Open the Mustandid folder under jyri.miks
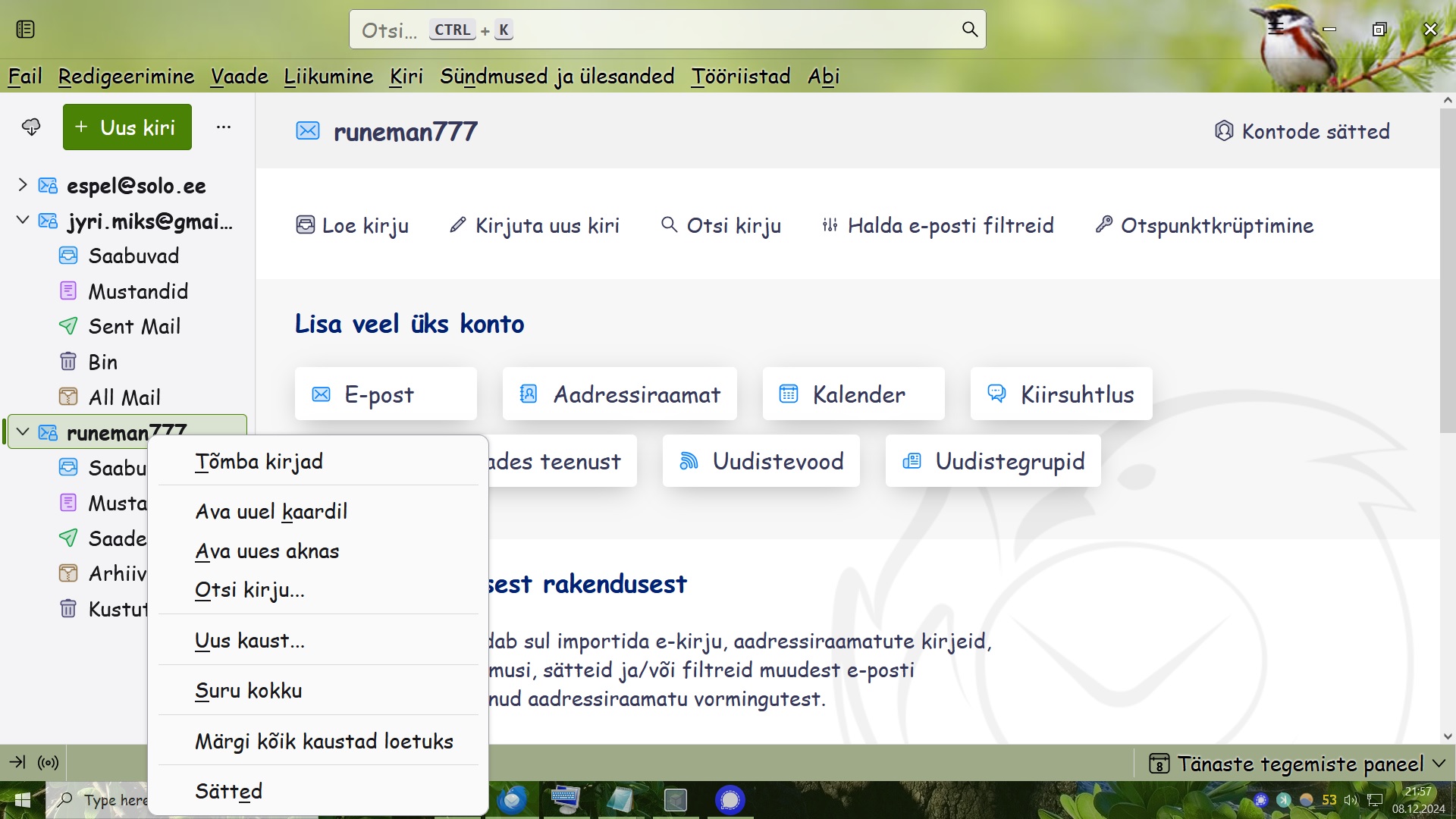The image size is (1456, 819). point(138,291)
